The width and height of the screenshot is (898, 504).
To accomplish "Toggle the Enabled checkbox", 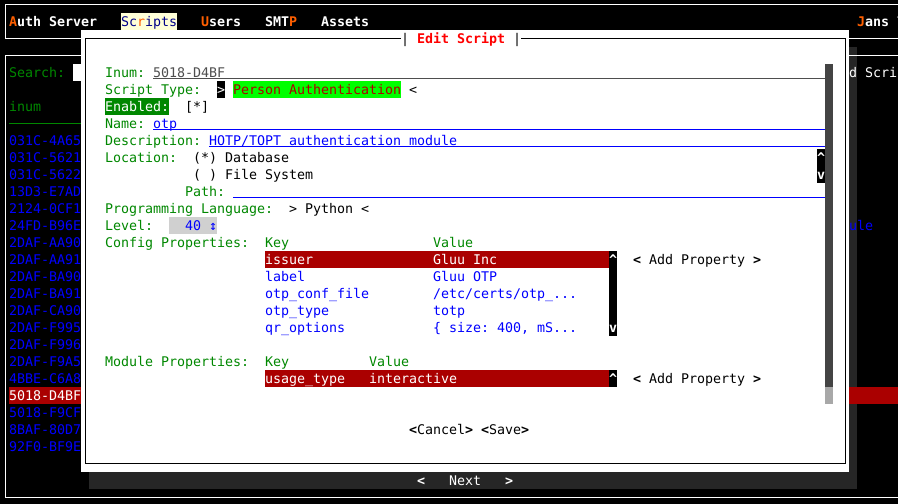I will pos(197,107).
